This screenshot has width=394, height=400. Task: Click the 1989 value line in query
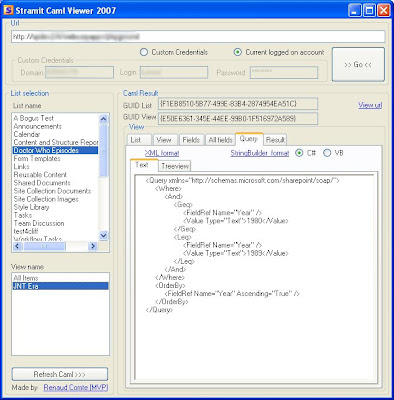pyautogui.click(x=236, y=253)
